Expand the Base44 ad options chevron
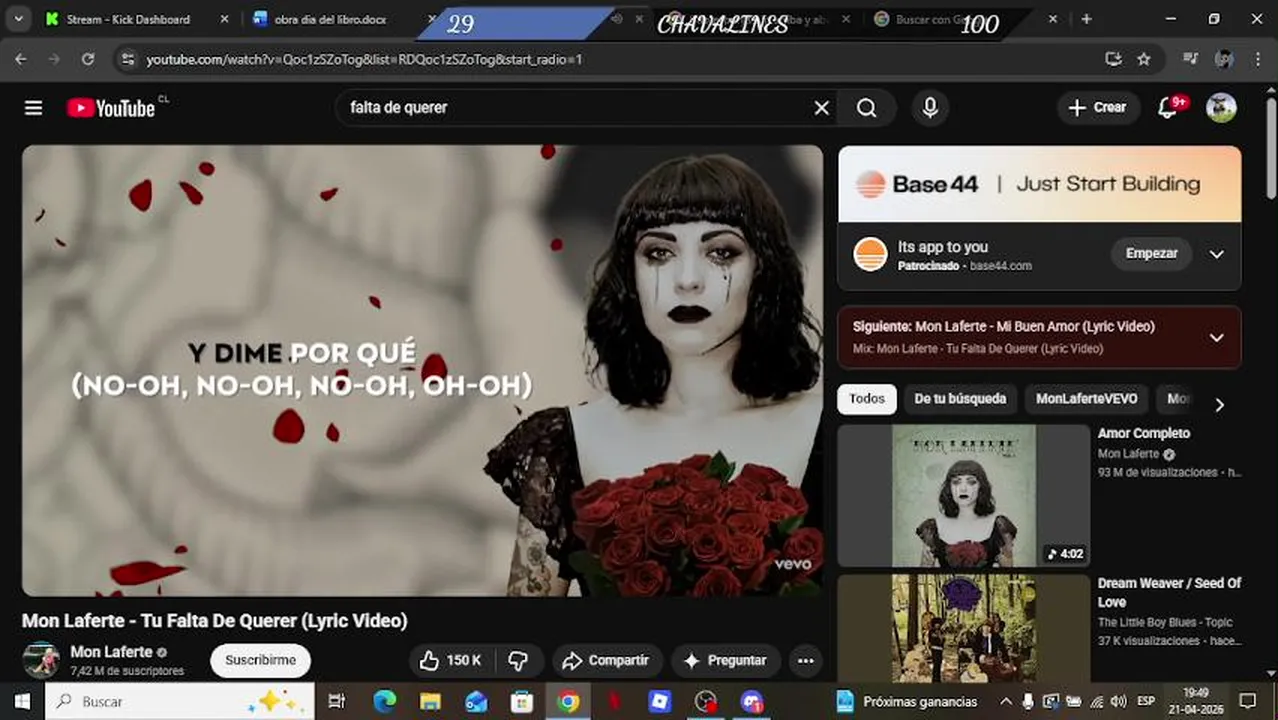Screen dimensions: 1278x720 point(1216,254)
